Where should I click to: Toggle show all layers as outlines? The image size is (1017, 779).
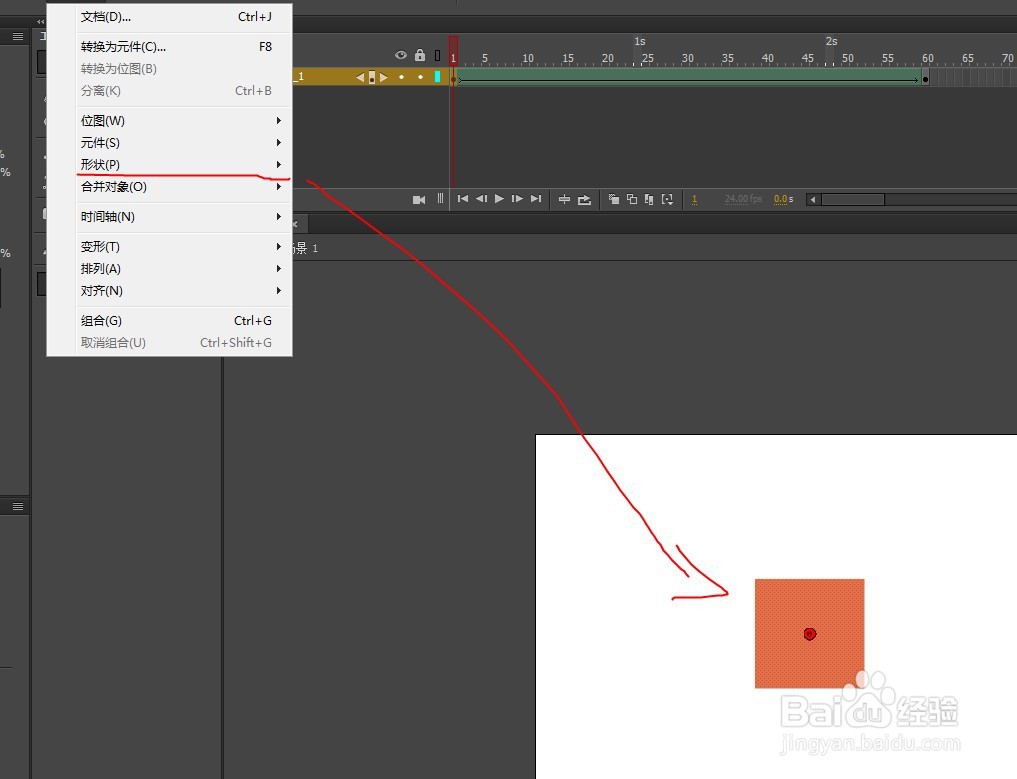pyautogui.click(x=437, y=56)
